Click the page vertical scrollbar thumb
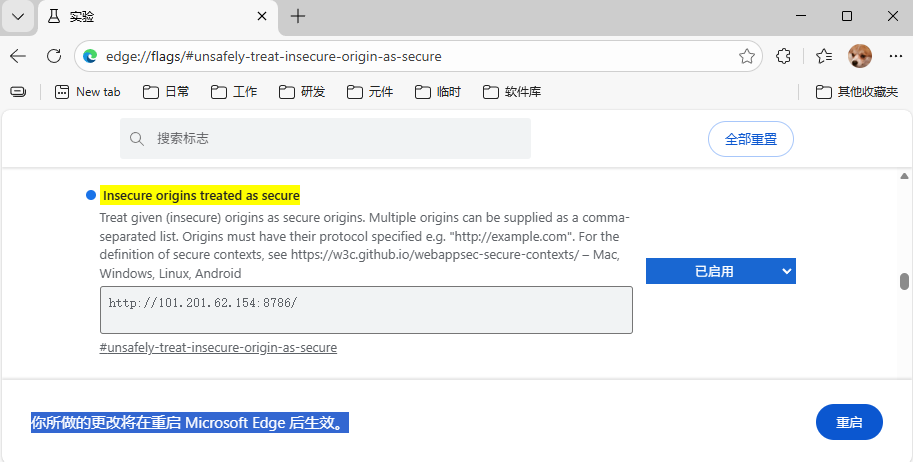Image resolution: width=913 pixels, height=462 pixels. pos(905,281)
